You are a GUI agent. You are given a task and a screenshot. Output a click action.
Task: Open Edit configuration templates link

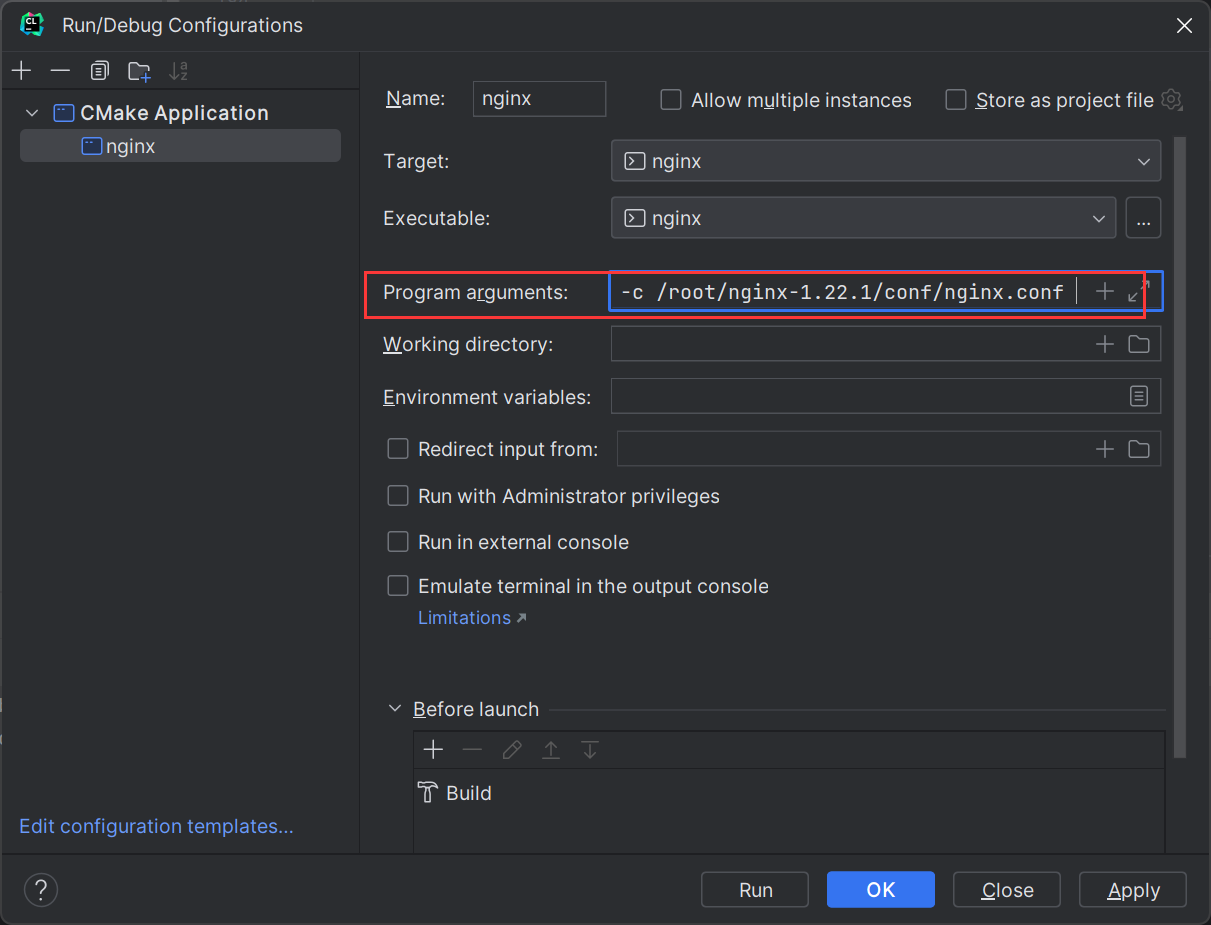(x=156, y=826)
